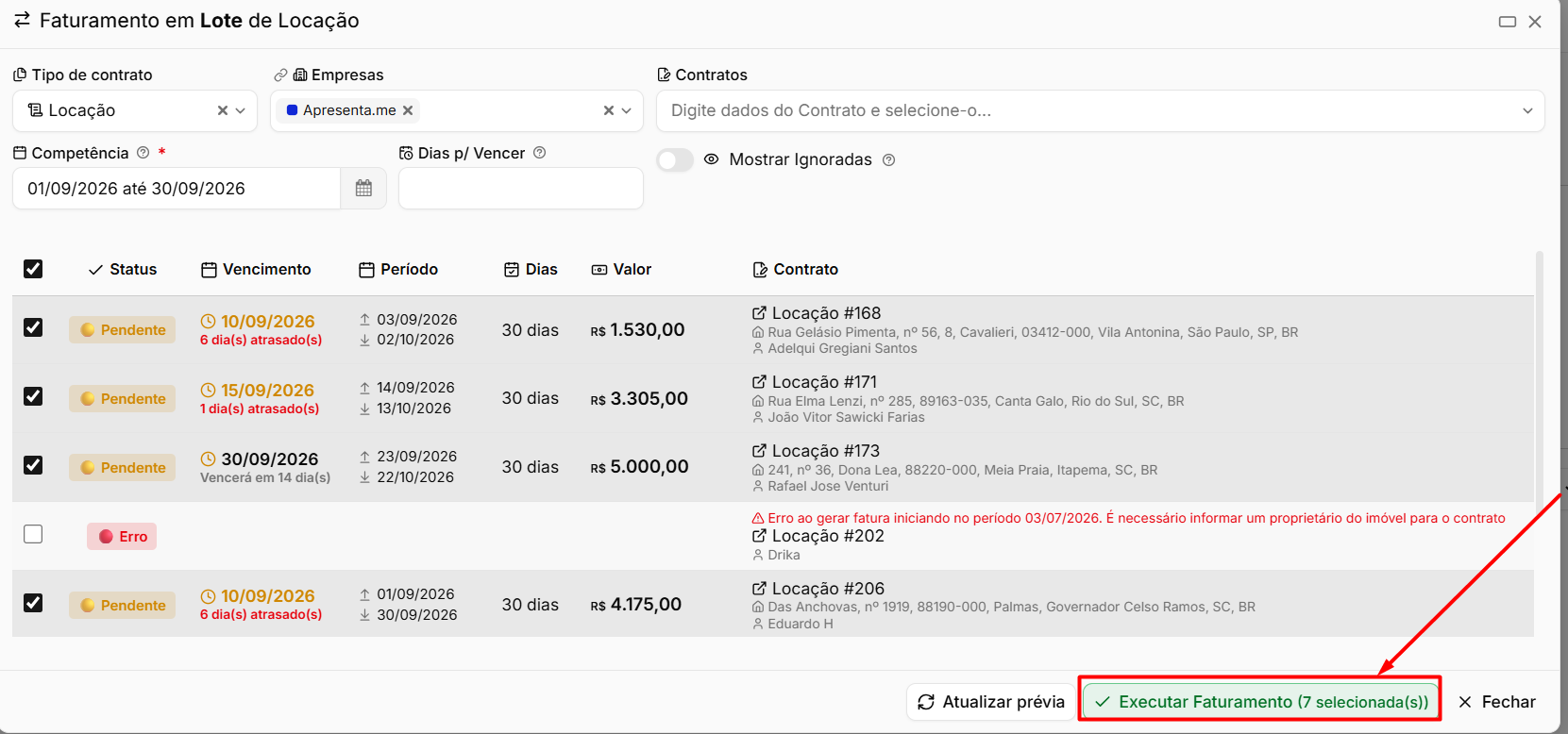Open the calendar picker for Competência

tap(363, 189)
